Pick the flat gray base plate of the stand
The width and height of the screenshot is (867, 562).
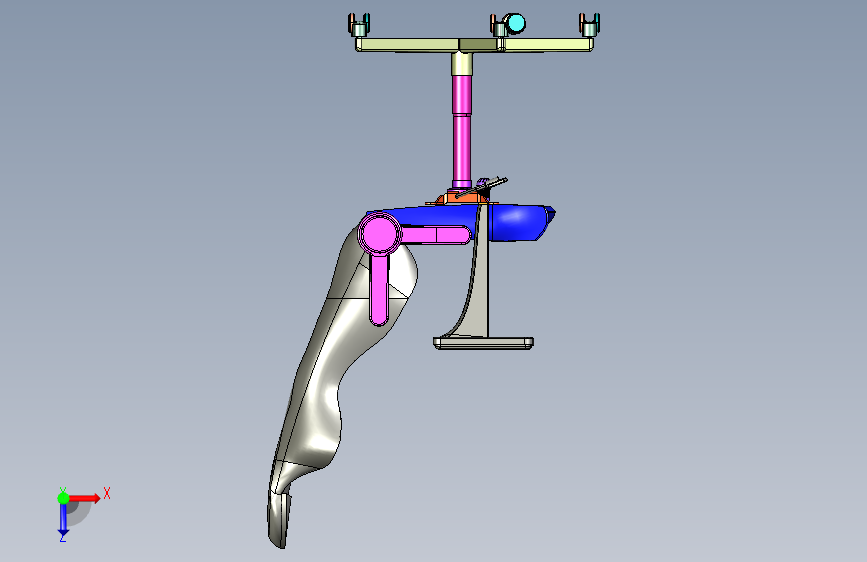point(483,344)
